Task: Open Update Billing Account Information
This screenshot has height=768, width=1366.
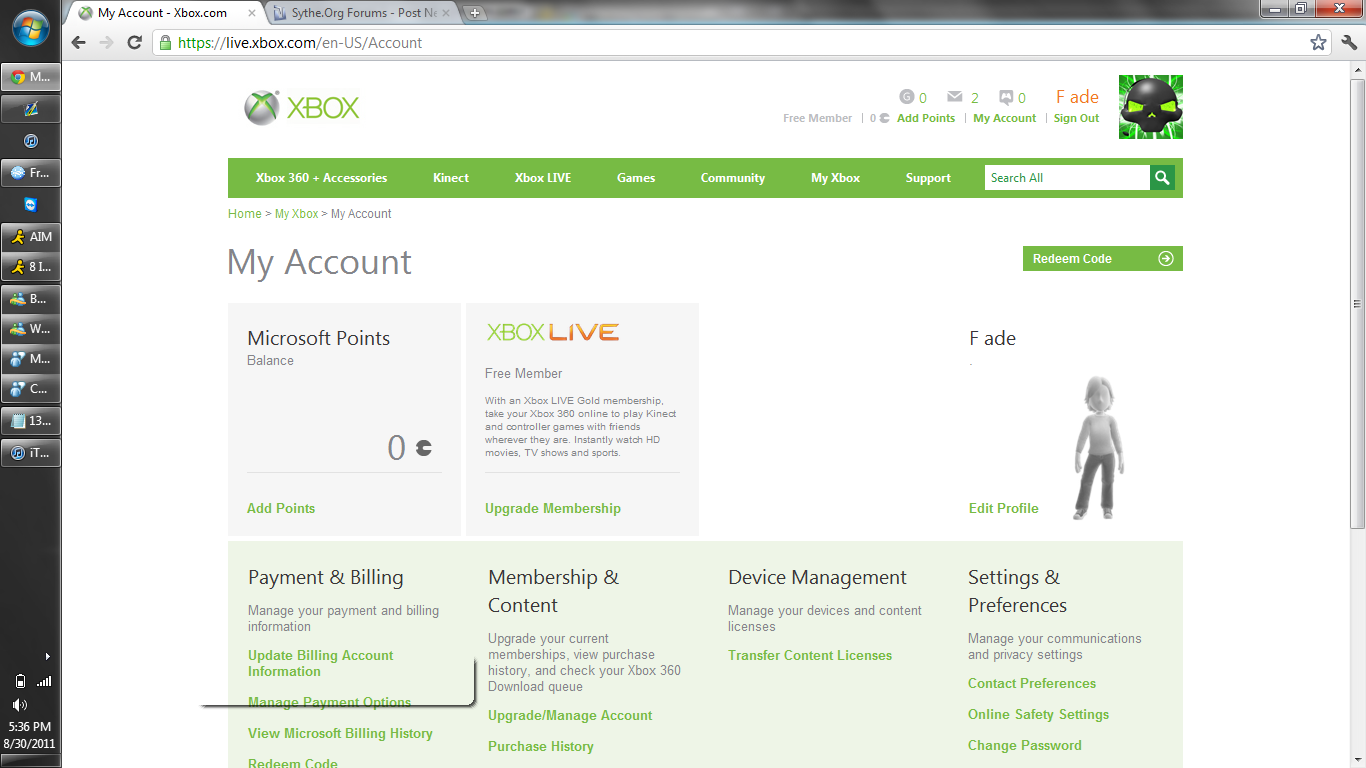Action: [321, 663]
